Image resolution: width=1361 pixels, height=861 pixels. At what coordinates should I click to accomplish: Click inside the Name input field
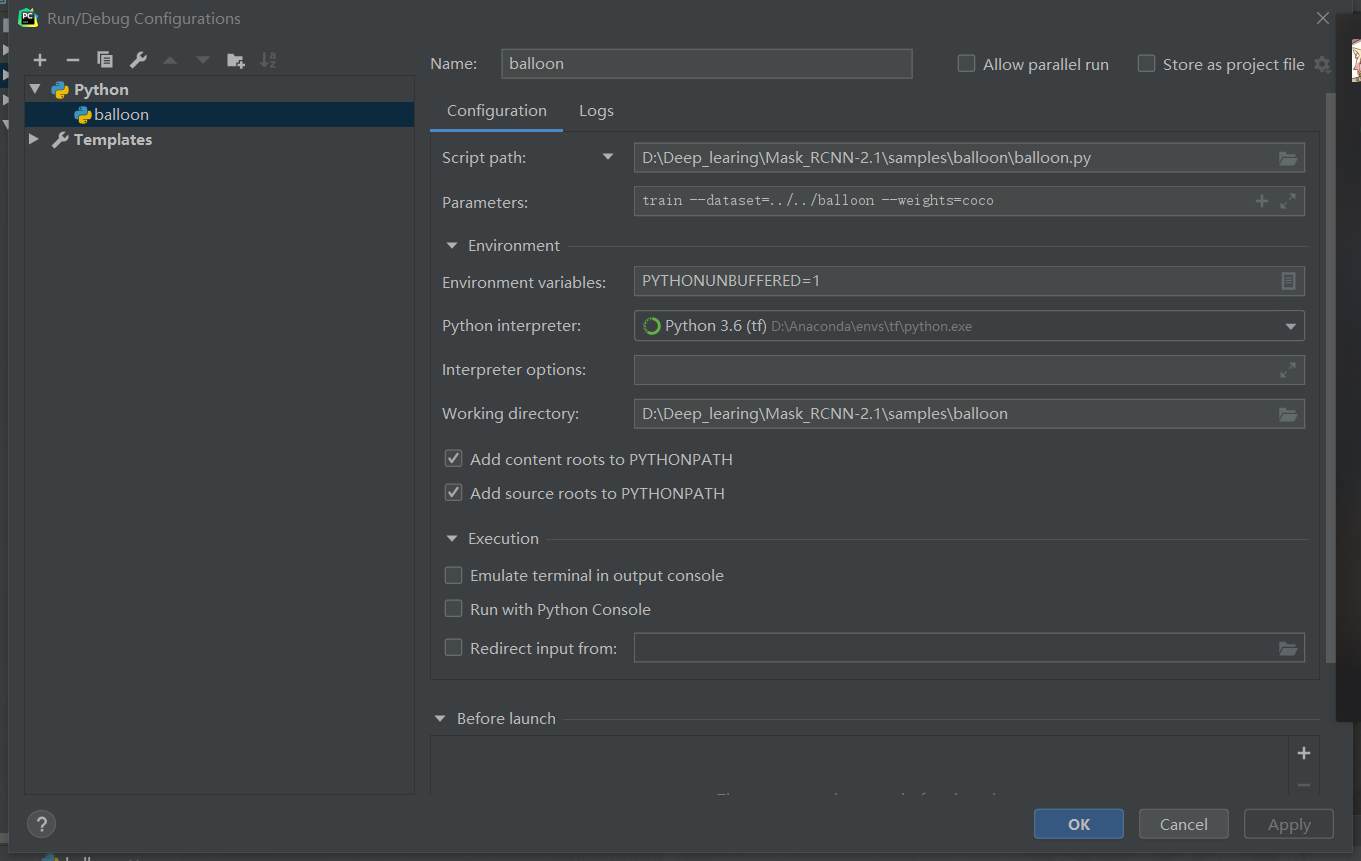coord(706,64)
